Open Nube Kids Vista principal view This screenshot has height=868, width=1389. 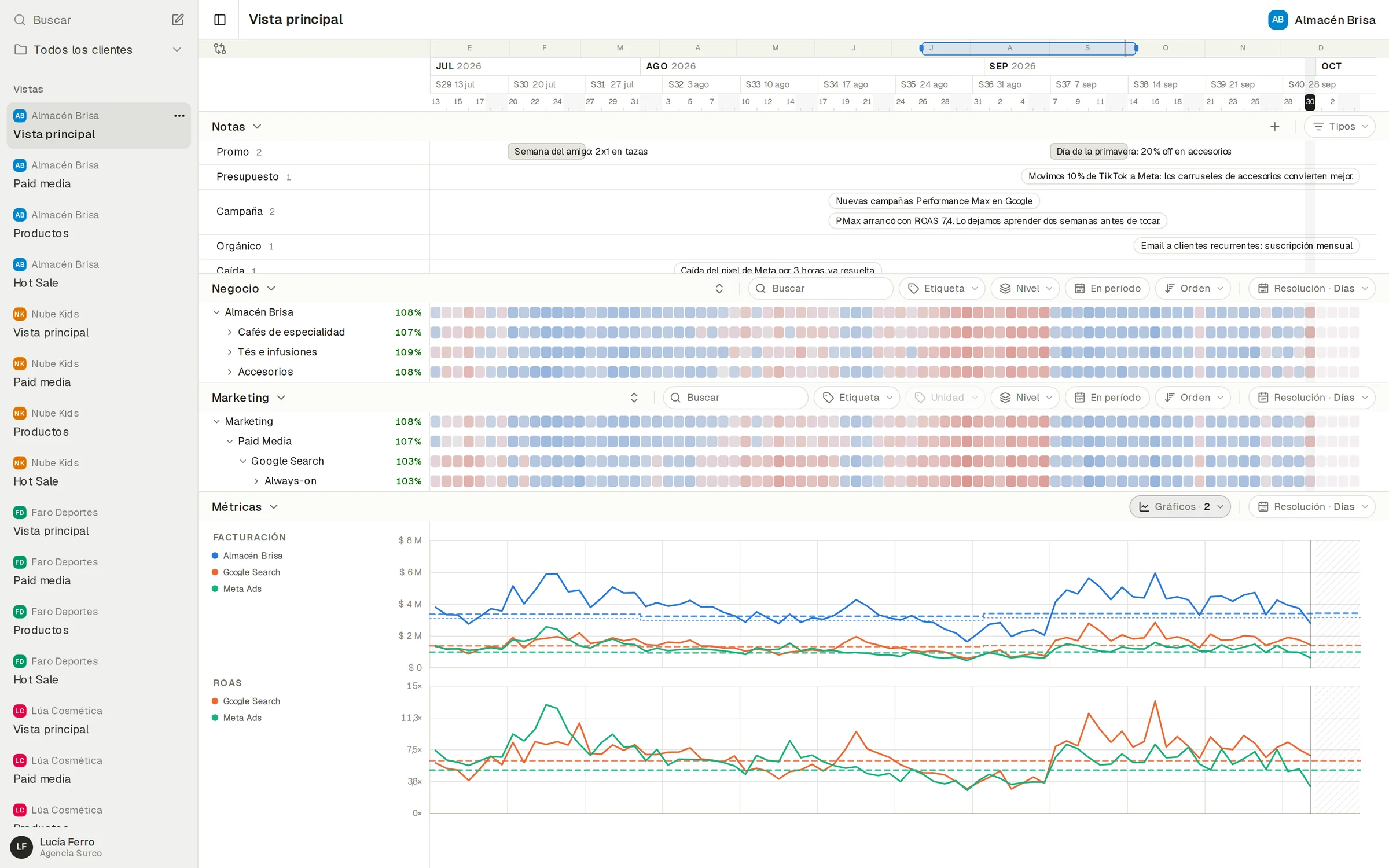click(98, 323)
